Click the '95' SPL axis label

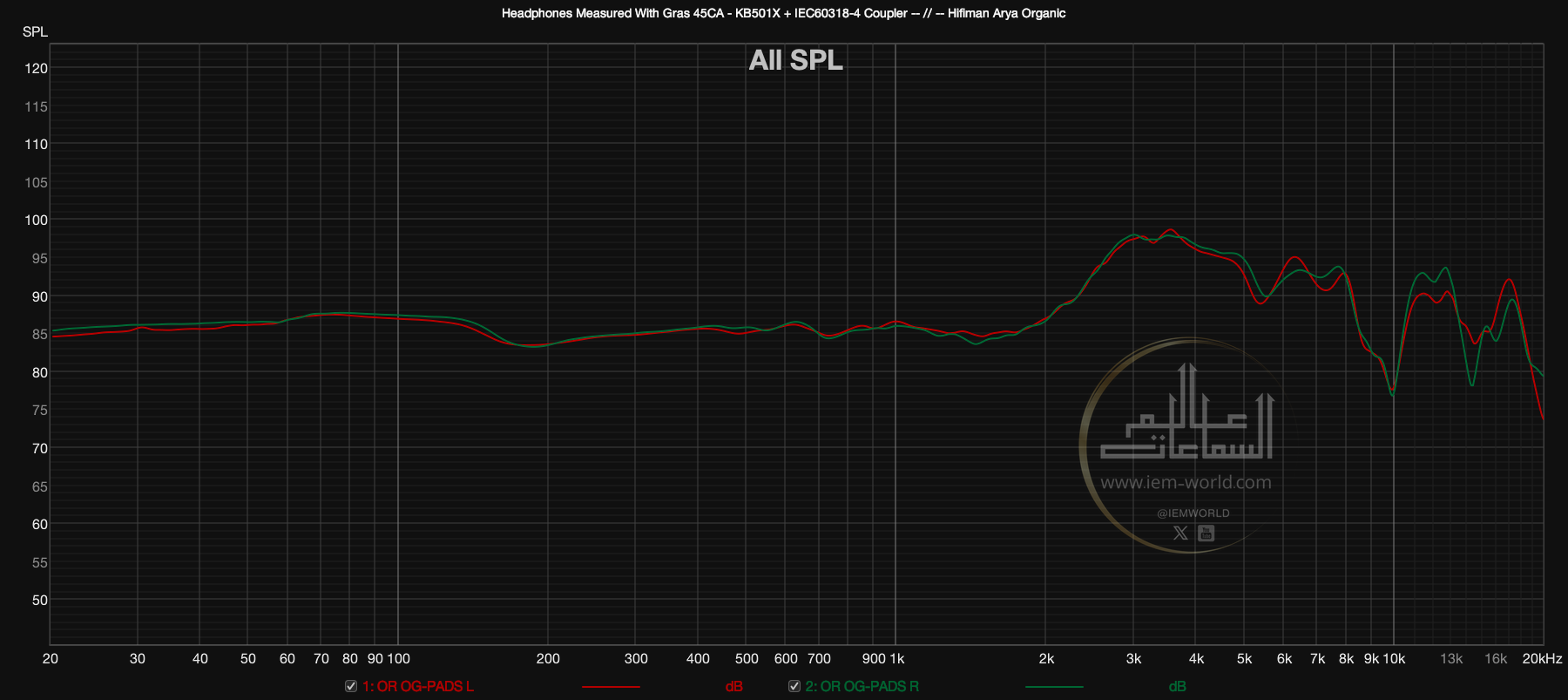(x=39, y=258)
